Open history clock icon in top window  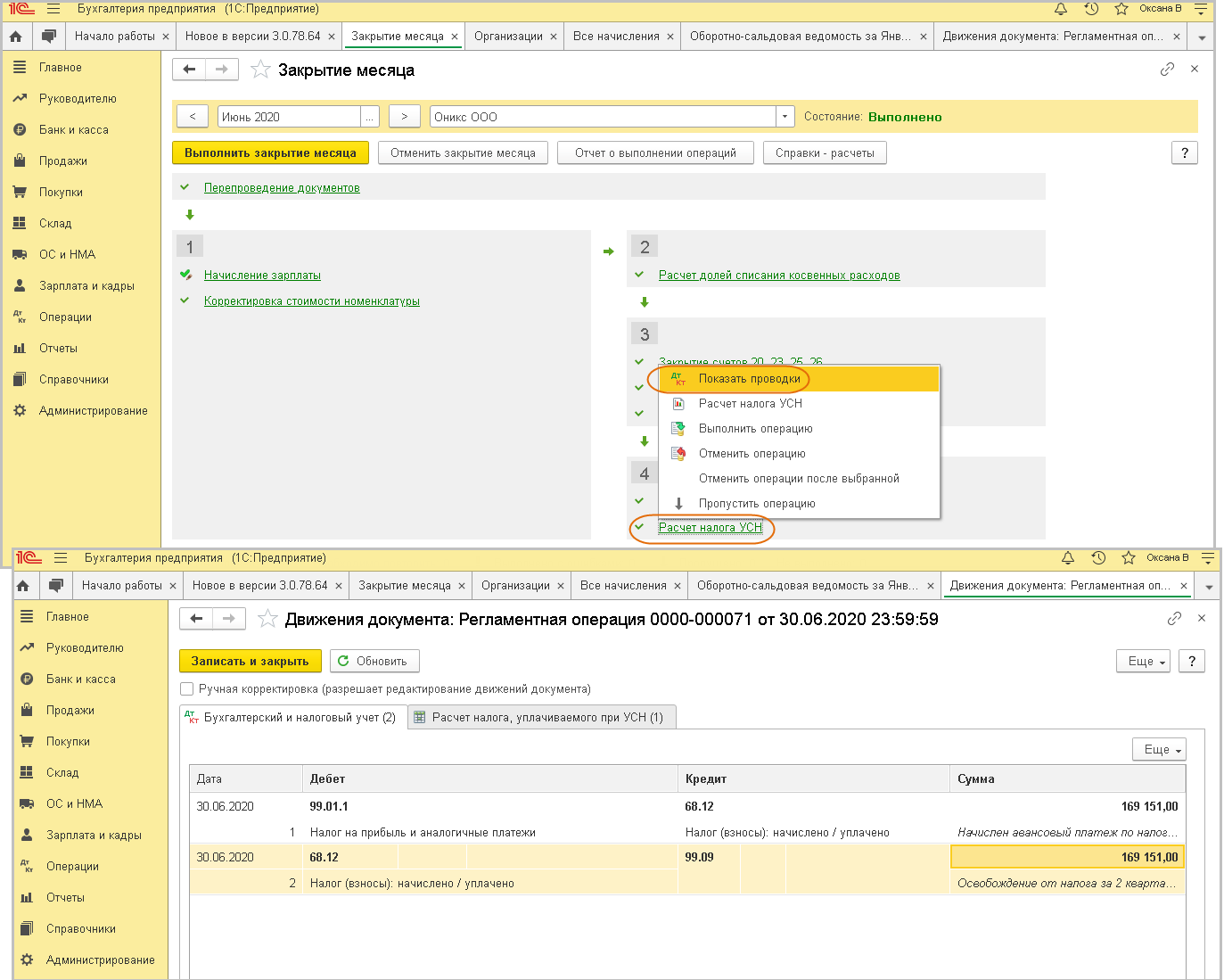[x=1091, y=9]
